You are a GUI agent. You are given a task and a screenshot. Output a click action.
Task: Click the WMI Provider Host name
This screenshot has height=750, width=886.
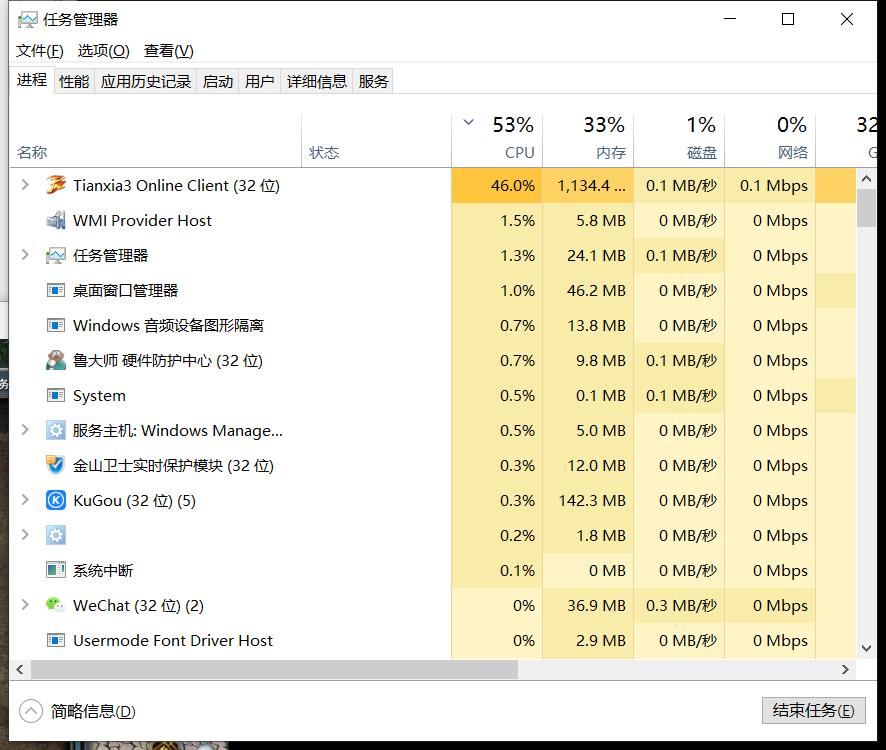pos(142,220)
